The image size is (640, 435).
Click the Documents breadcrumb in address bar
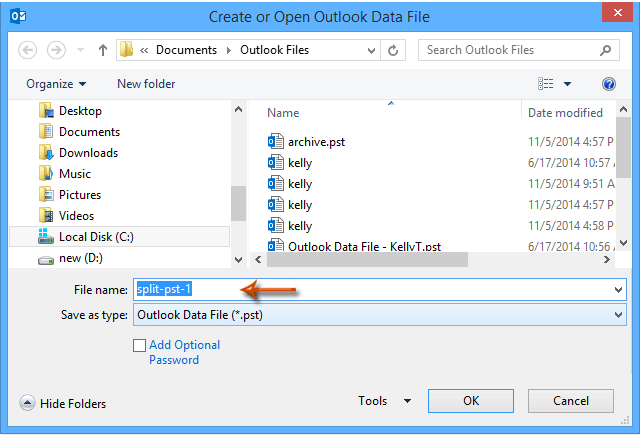(x=187, y=50)
